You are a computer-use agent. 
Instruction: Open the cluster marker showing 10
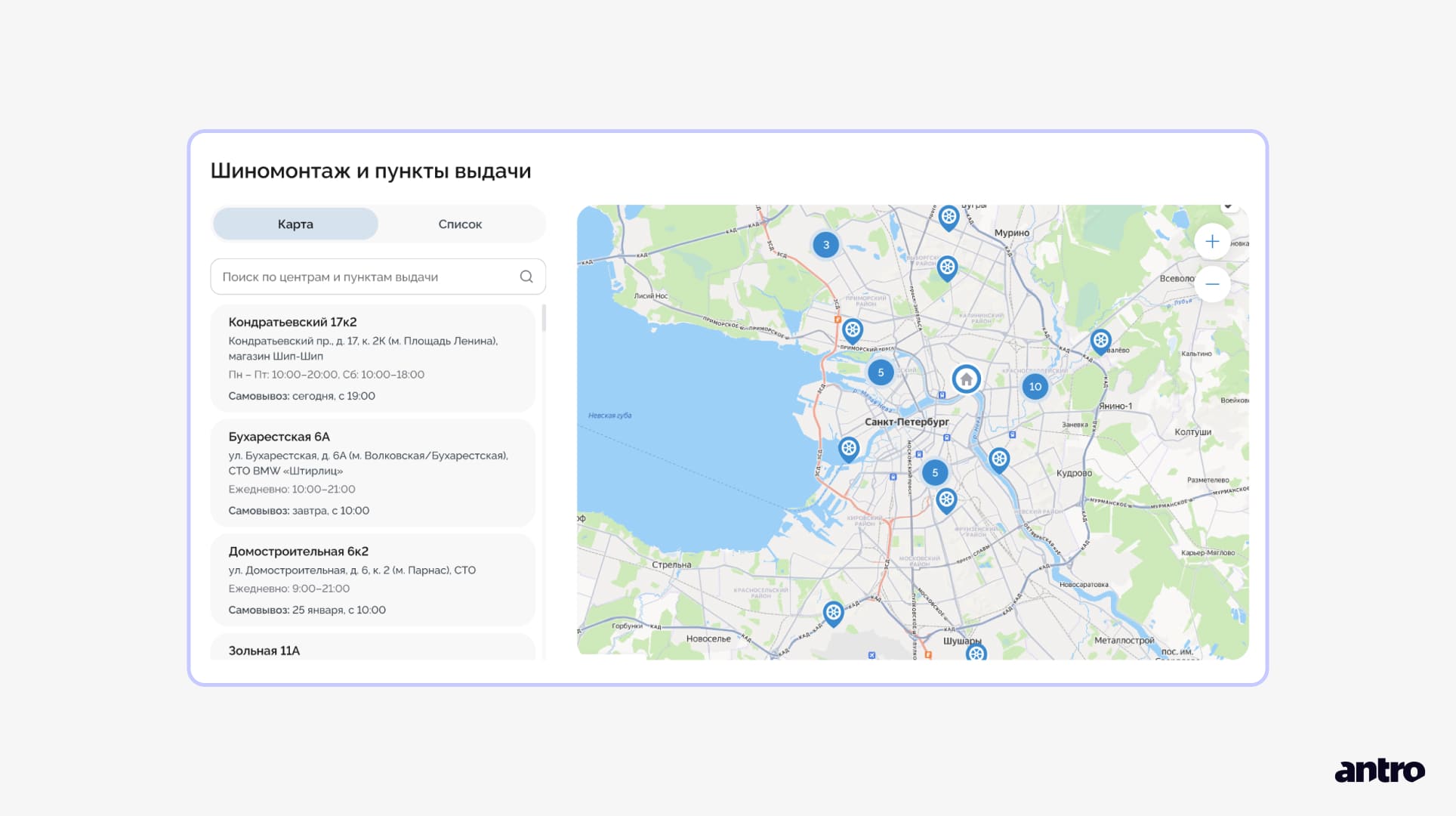coord(1035,386)
